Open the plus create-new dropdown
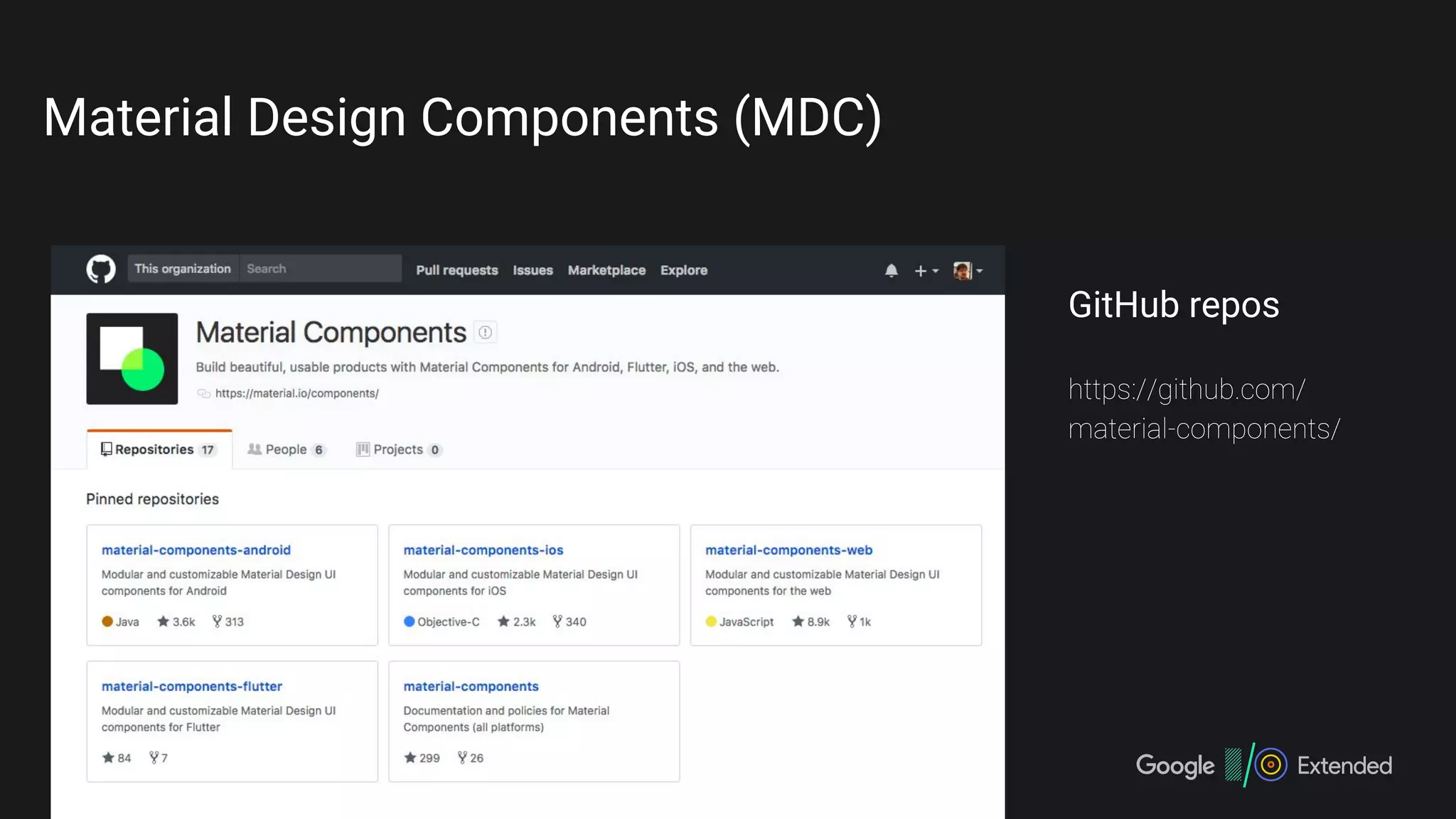The height and width of the screenshot is (819, 1456). coord(926,271)
